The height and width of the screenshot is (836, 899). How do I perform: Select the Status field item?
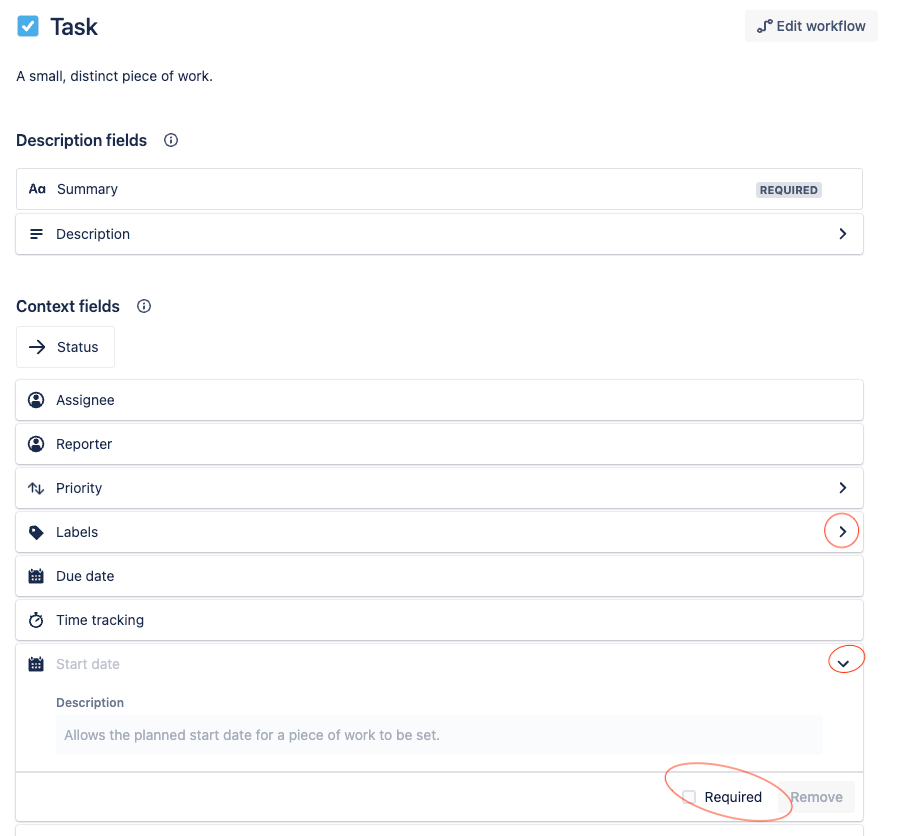pos(65,346)
